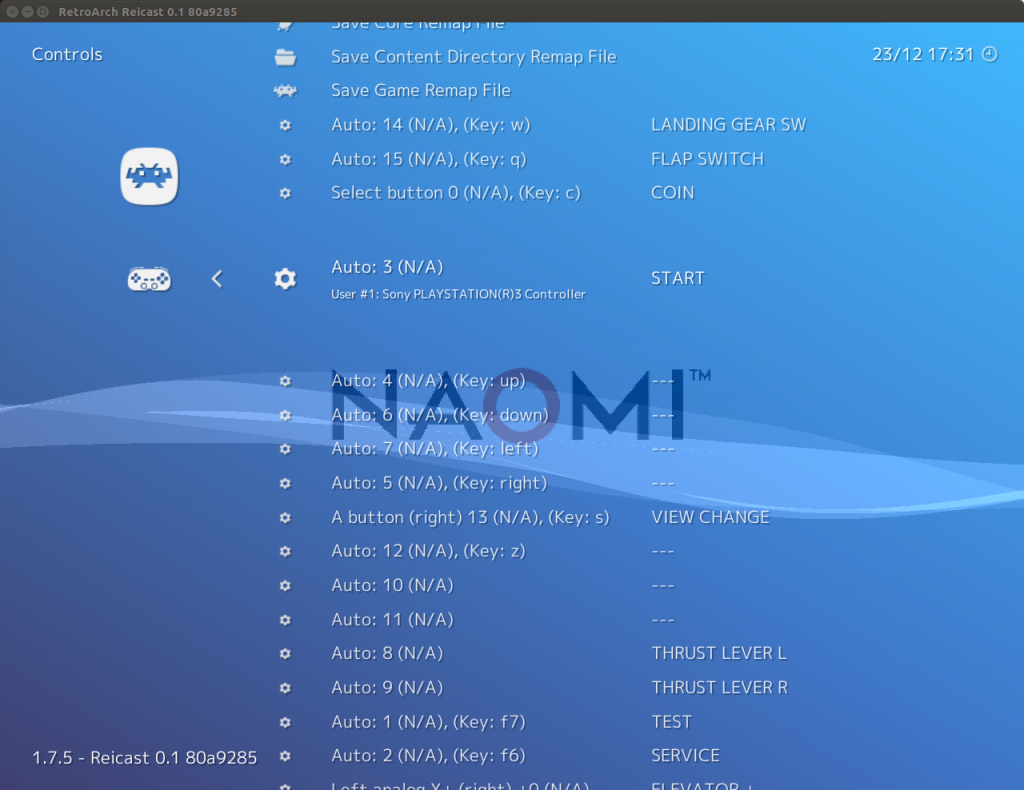Click the RetroArch Reicast window title
This screenshot has height=790, width=1024.
[x=148, y=12]
